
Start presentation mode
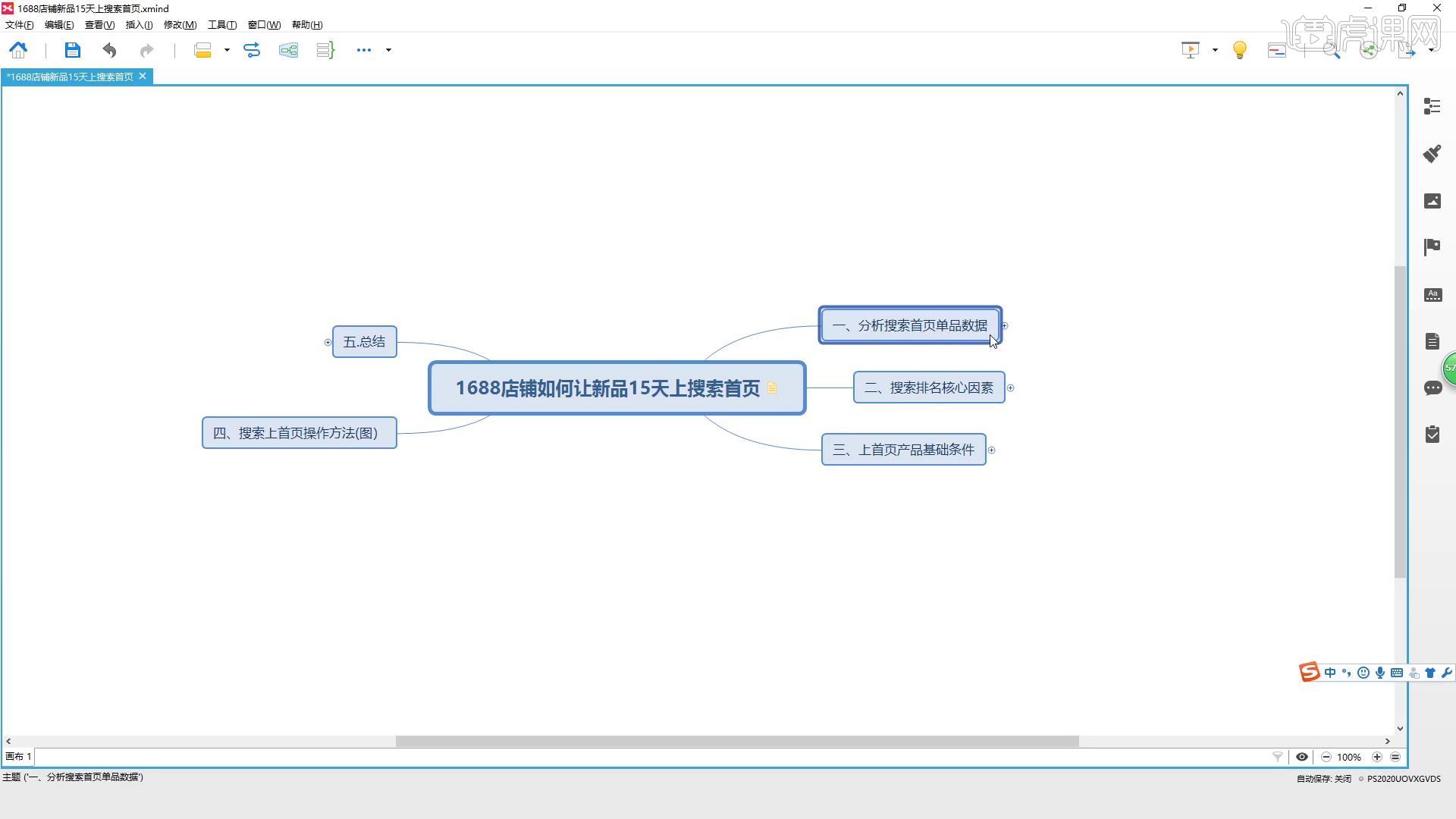(x=1191, y=50)
